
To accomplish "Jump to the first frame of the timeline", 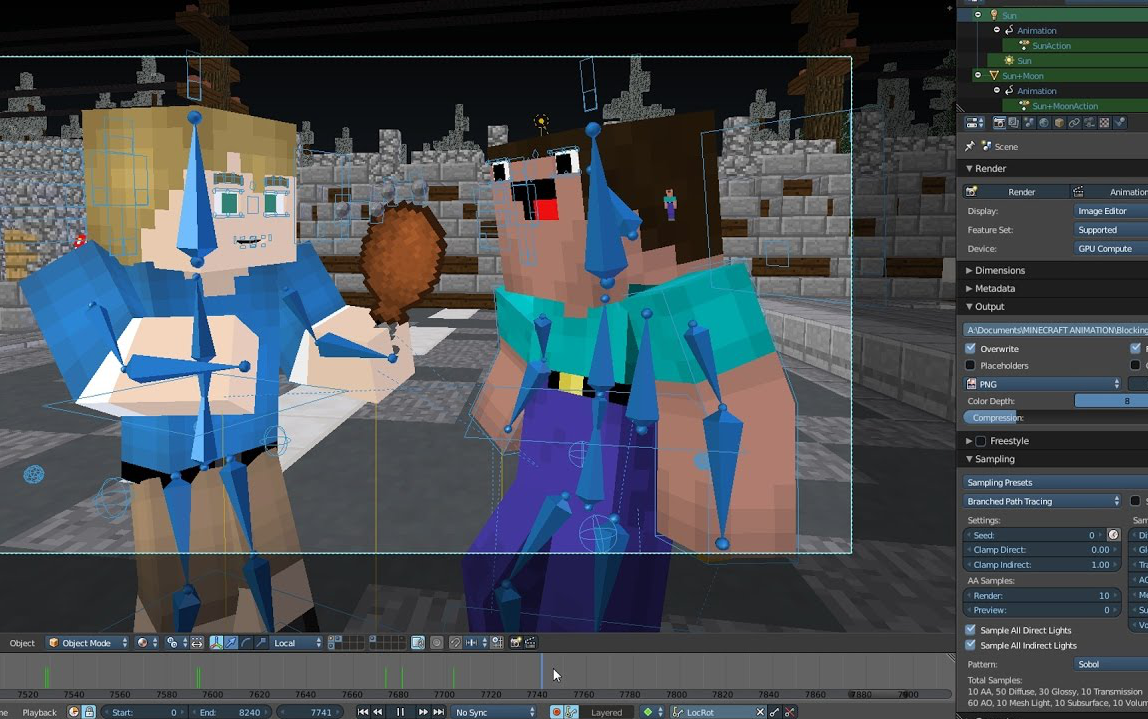I will click(362, 712).
